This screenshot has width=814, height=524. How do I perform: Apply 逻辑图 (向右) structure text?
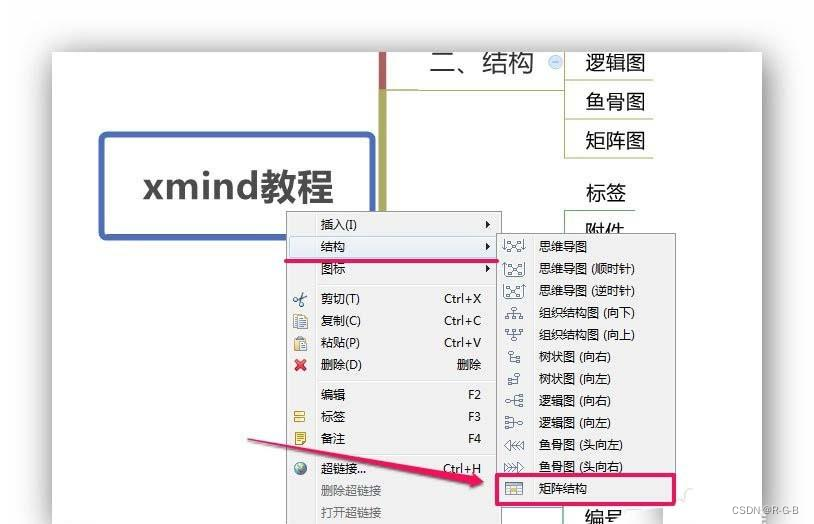click(574, 400)
